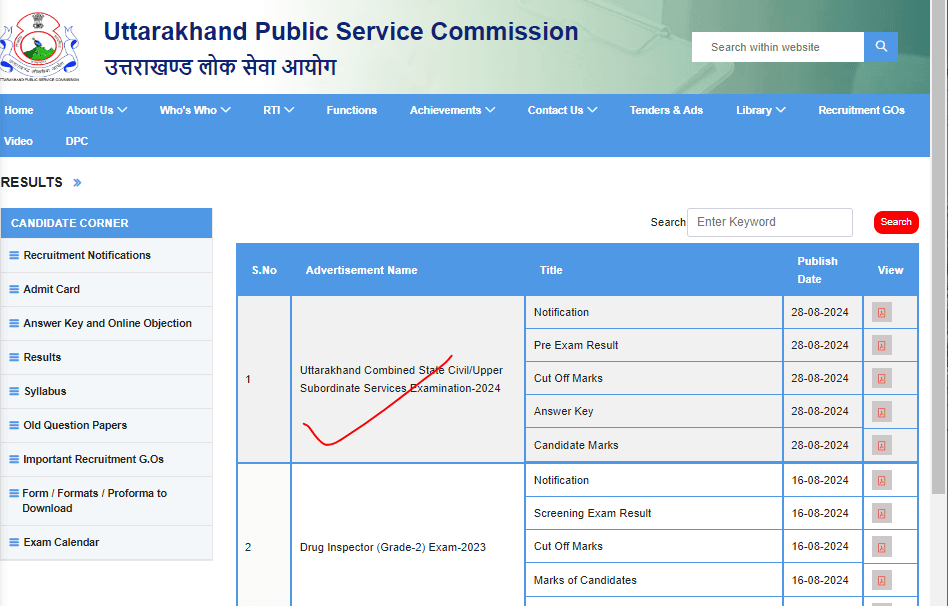Expand the About Us dropdown menu
The image size is (948, 606).
(97, 110)
